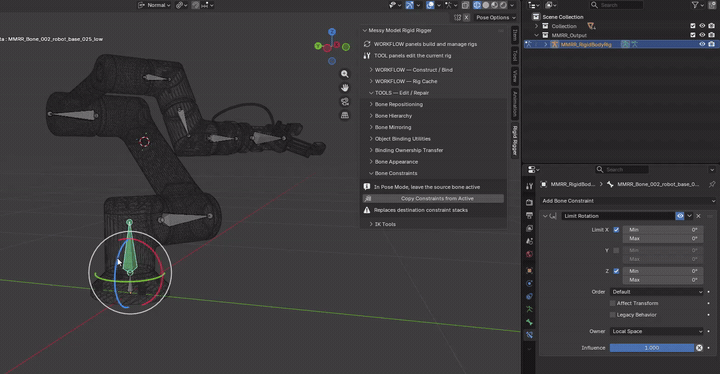Click the zoom view magnifier icon
This screenshot has width=720, height=374.
[x=344, y=74]
